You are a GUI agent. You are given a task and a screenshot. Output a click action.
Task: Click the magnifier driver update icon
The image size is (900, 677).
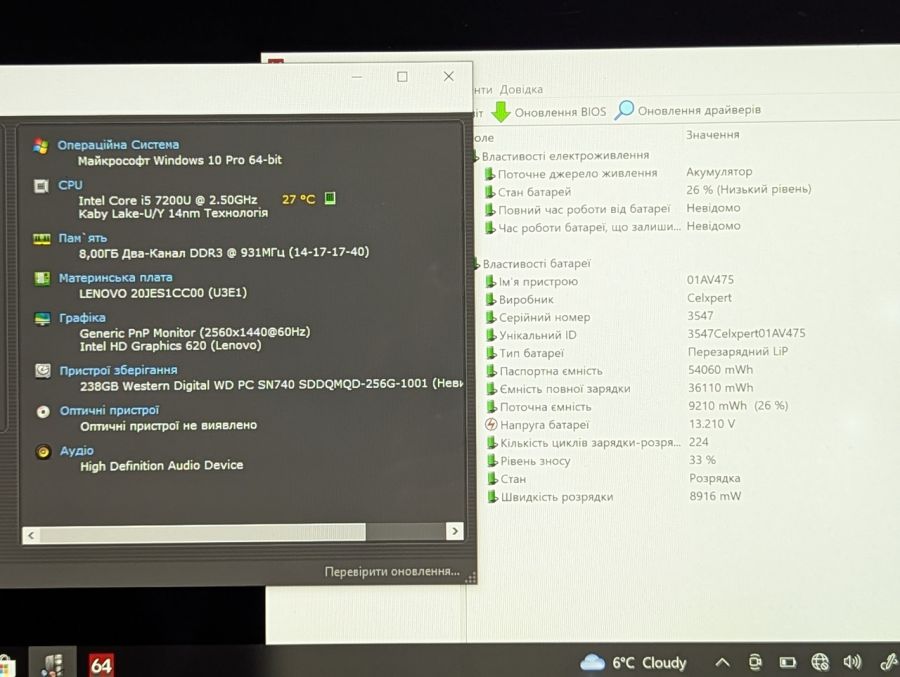click(624, 110)
